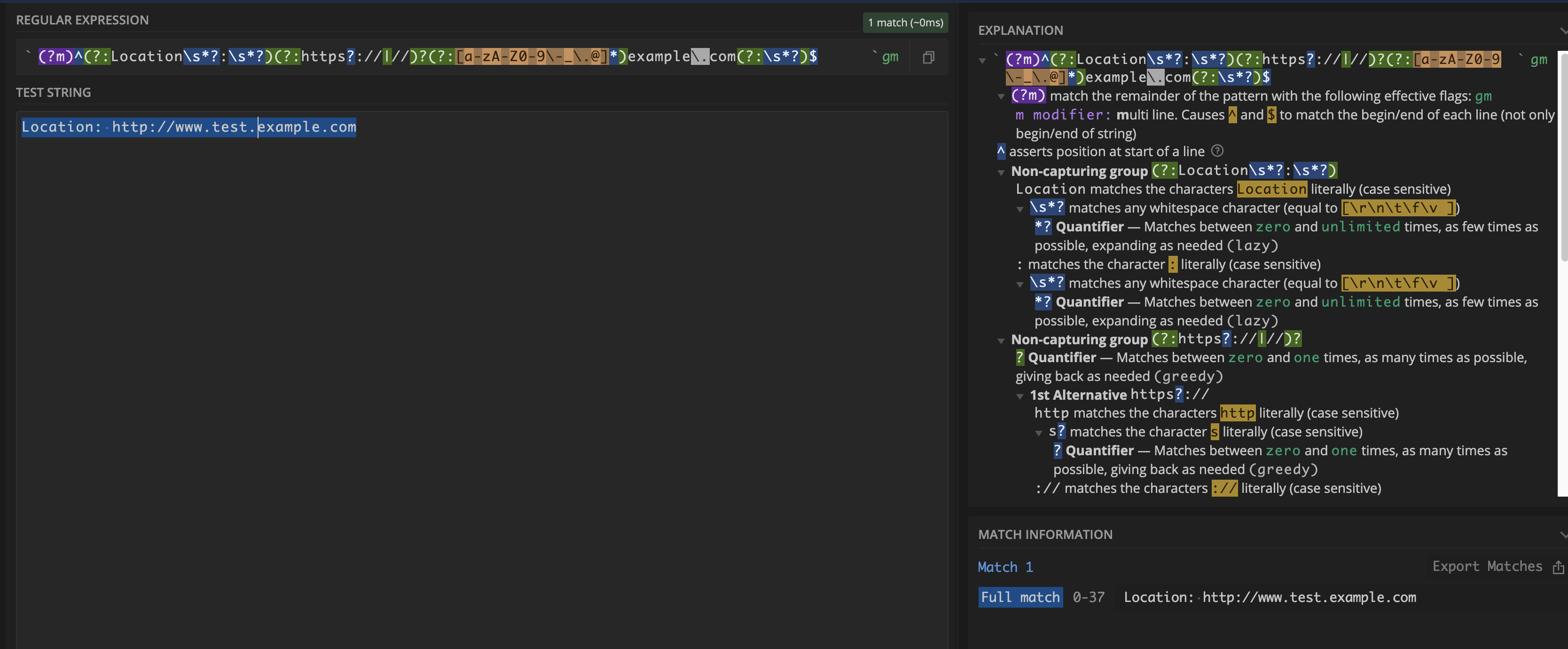The width and height of the screenshot is (1568, 649).
Task: Click the help icon beside 'asserts position'
Action: click(x=1217, y=150)
